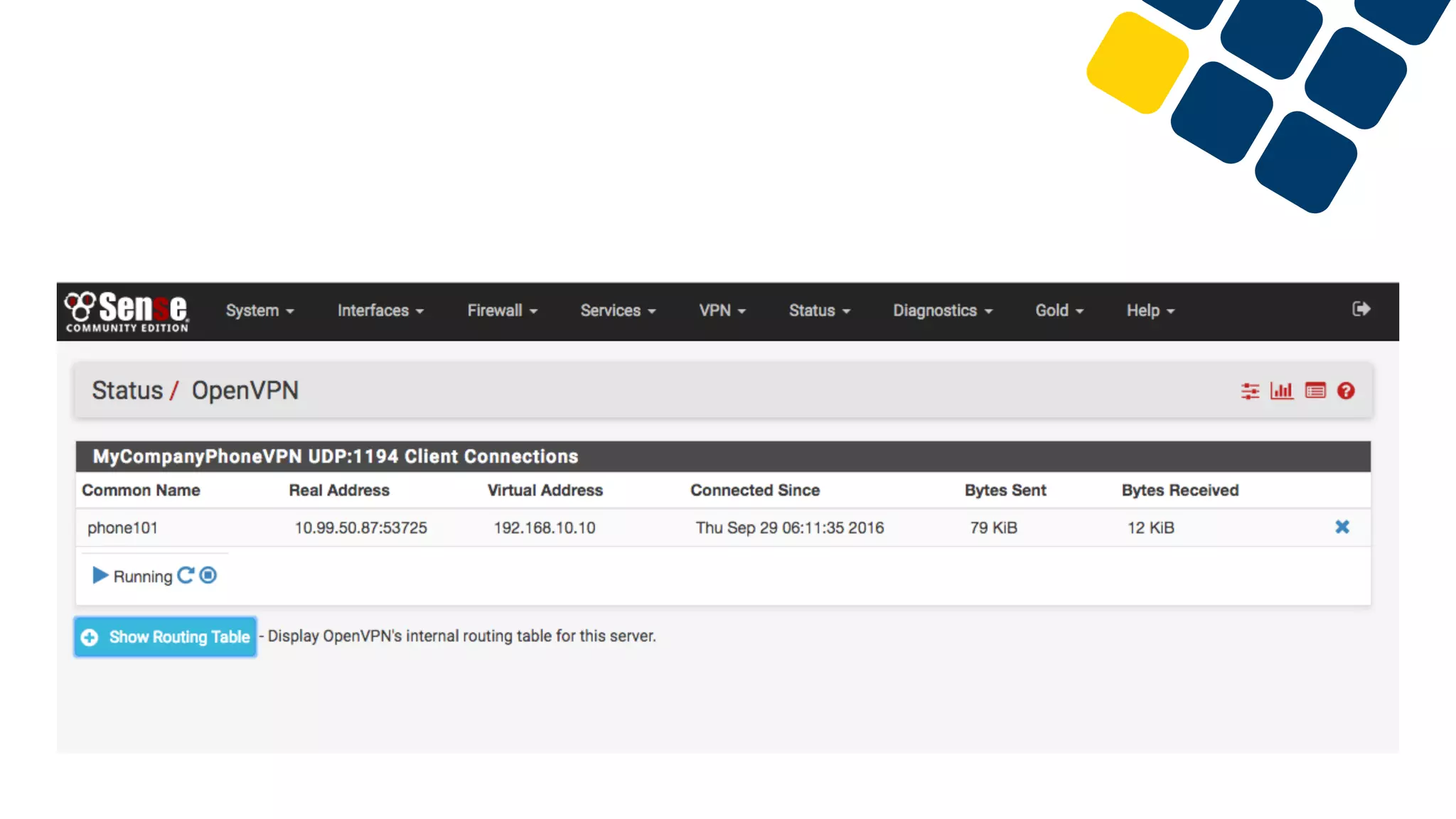Expand the System dropdown menu
Viewport: 1456px width, 819px height.
[x=259, y=311]
